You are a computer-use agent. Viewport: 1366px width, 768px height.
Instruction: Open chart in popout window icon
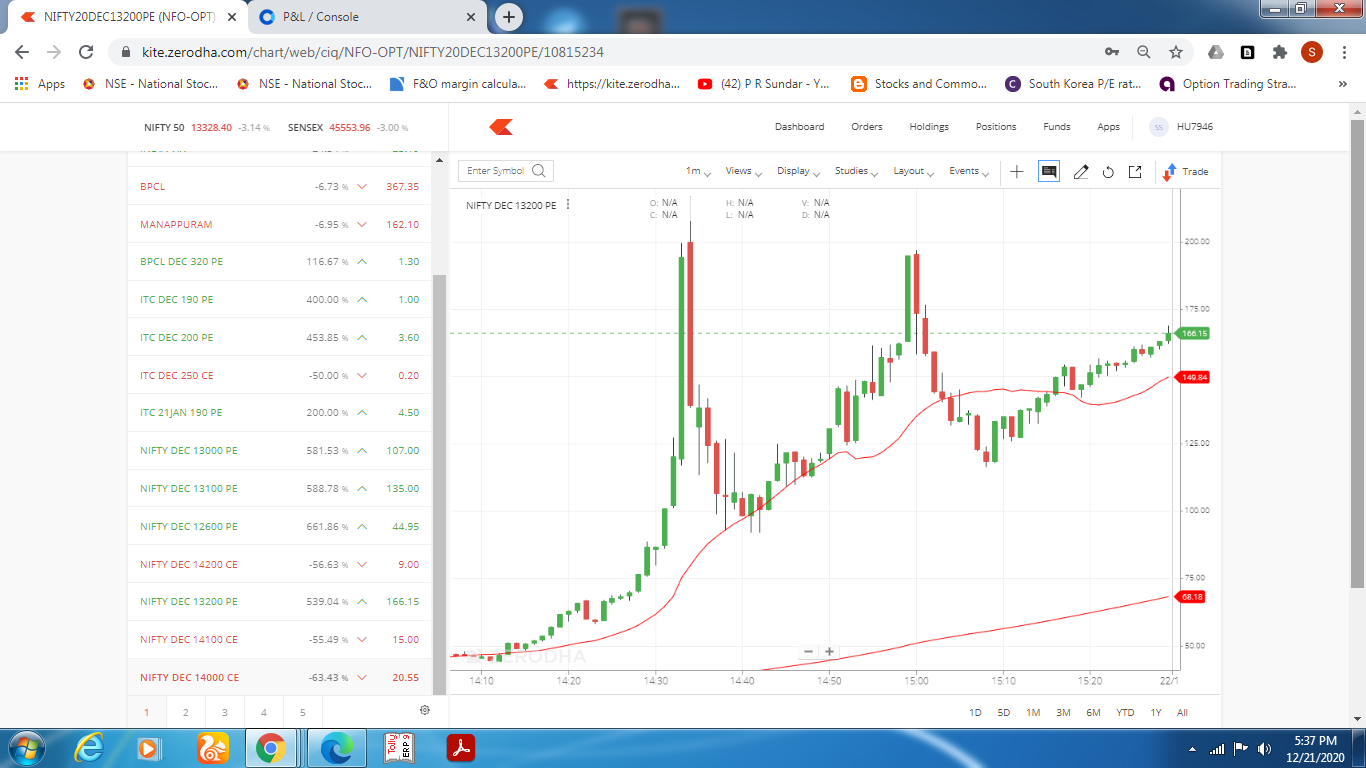(1135, 172)
